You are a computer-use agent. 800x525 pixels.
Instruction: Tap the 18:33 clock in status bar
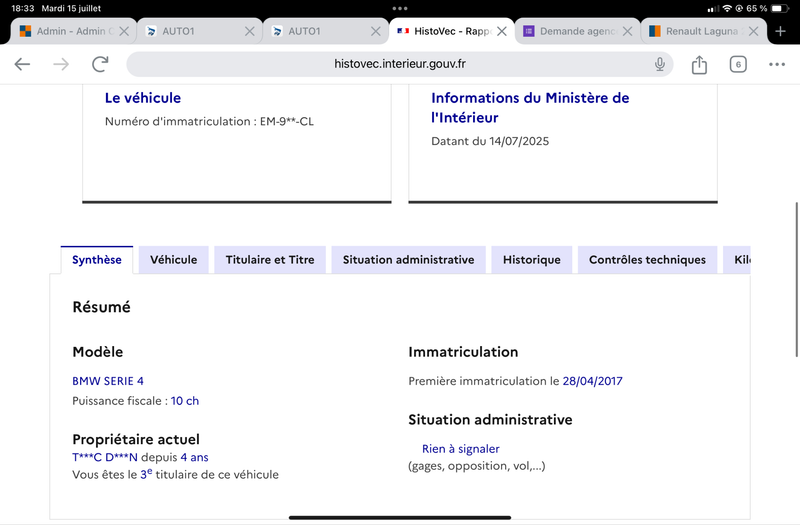[x=22, y=9]
